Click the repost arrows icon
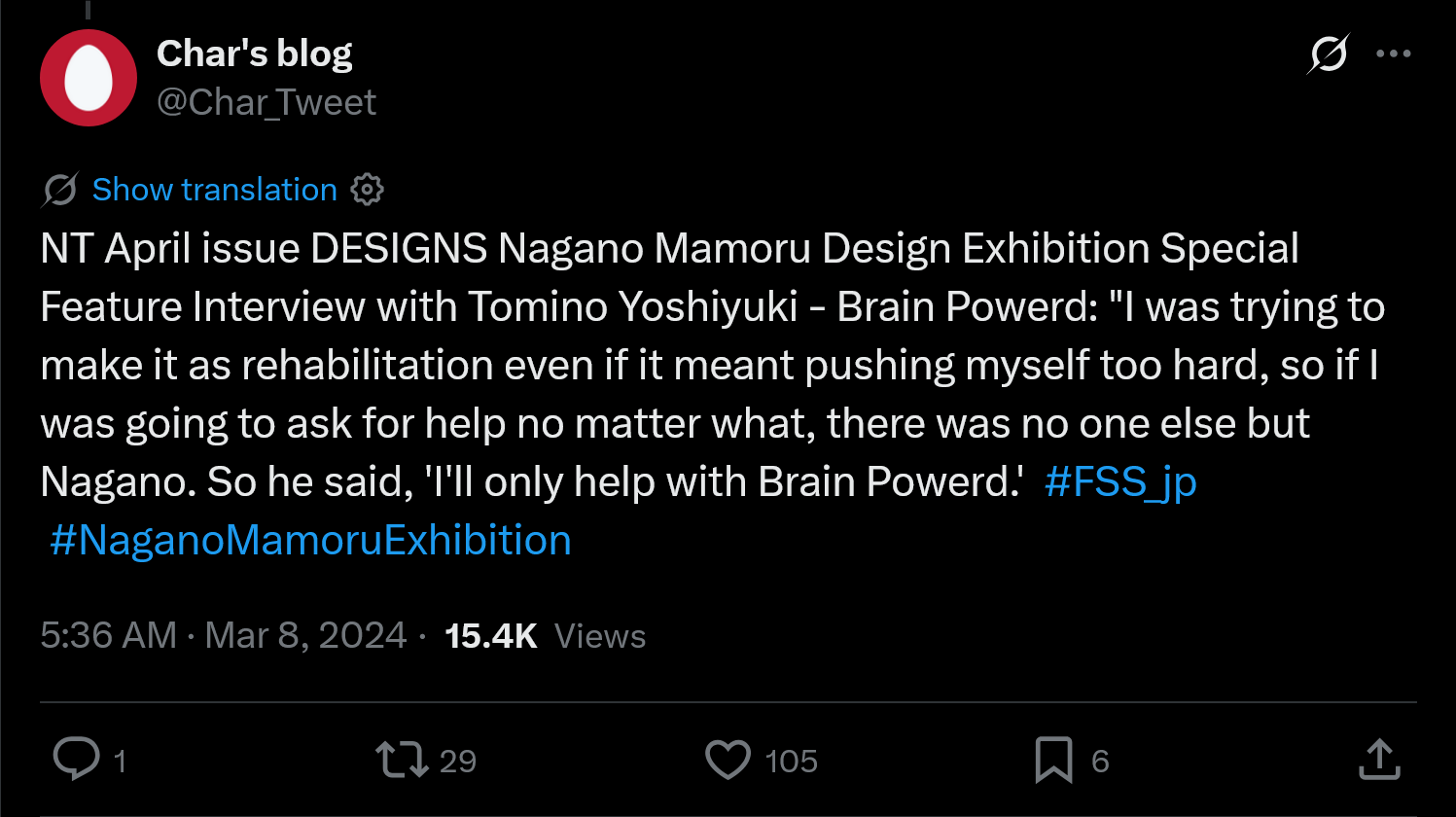The image size is (1456, 817). (402, 760)
